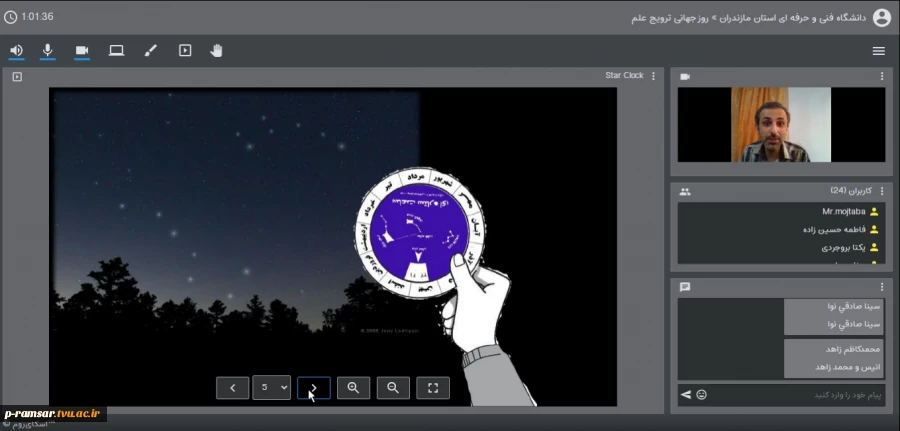Go to the next slide
Screen dimensions: 900x431
[x=313, y=388]
